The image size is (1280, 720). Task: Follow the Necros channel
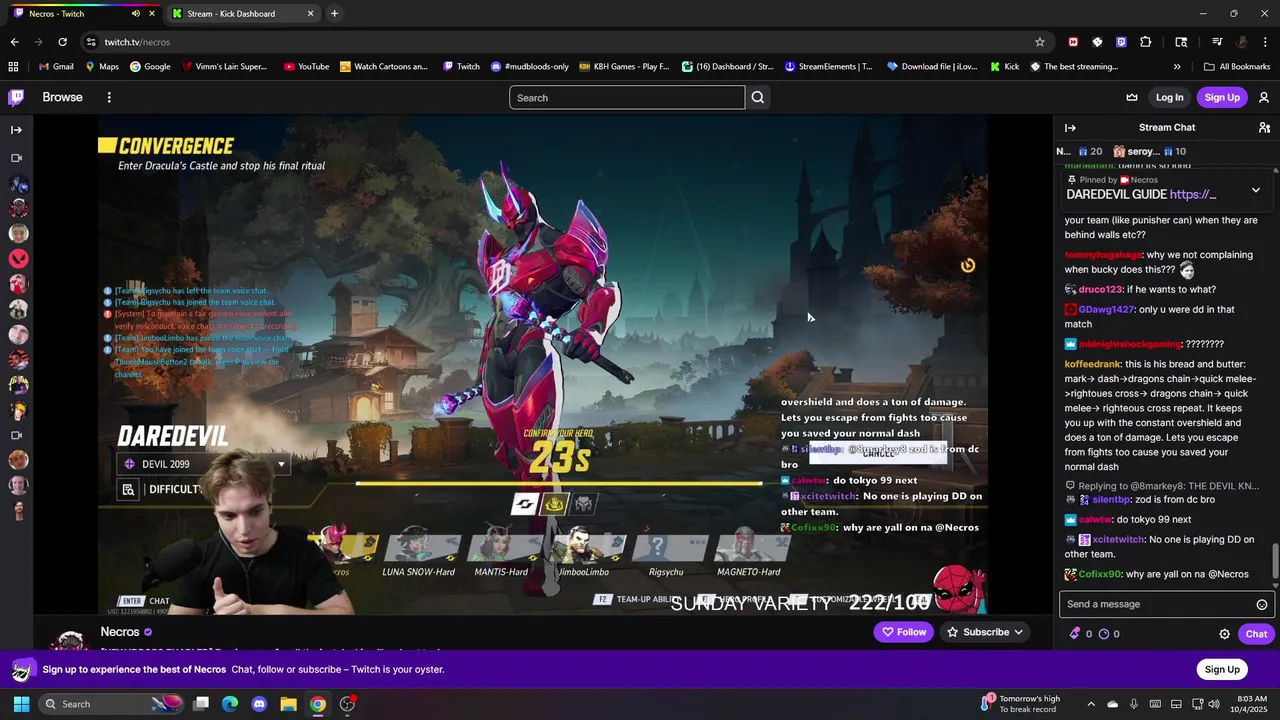point(904,632)
